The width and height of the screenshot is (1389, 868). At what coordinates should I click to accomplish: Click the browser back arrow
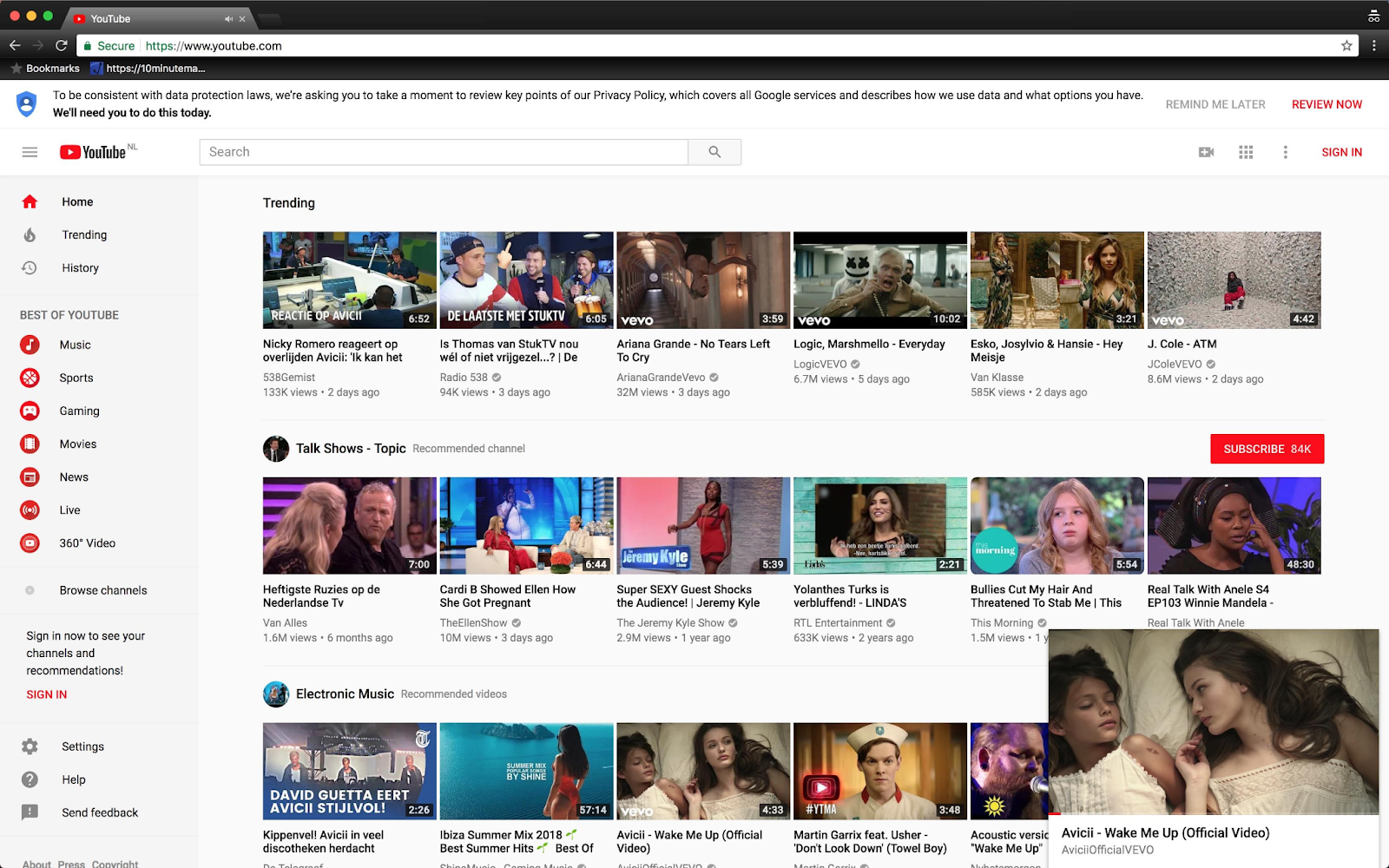pyautogui.click(x=15, y=45)
